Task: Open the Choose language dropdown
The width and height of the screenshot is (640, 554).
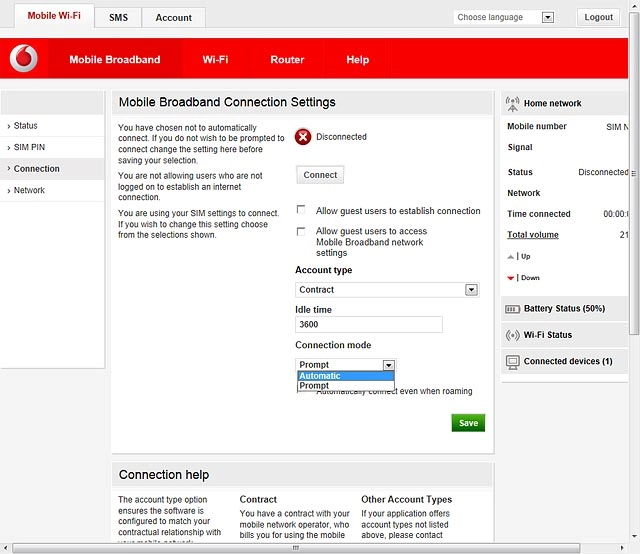Action: click(x=504, y=17)
